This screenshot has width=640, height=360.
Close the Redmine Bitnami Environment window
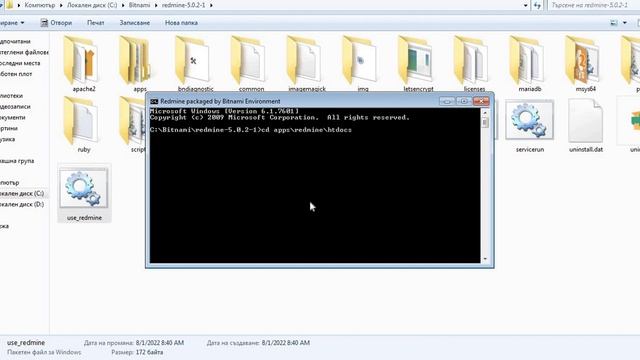coord(481,101)
